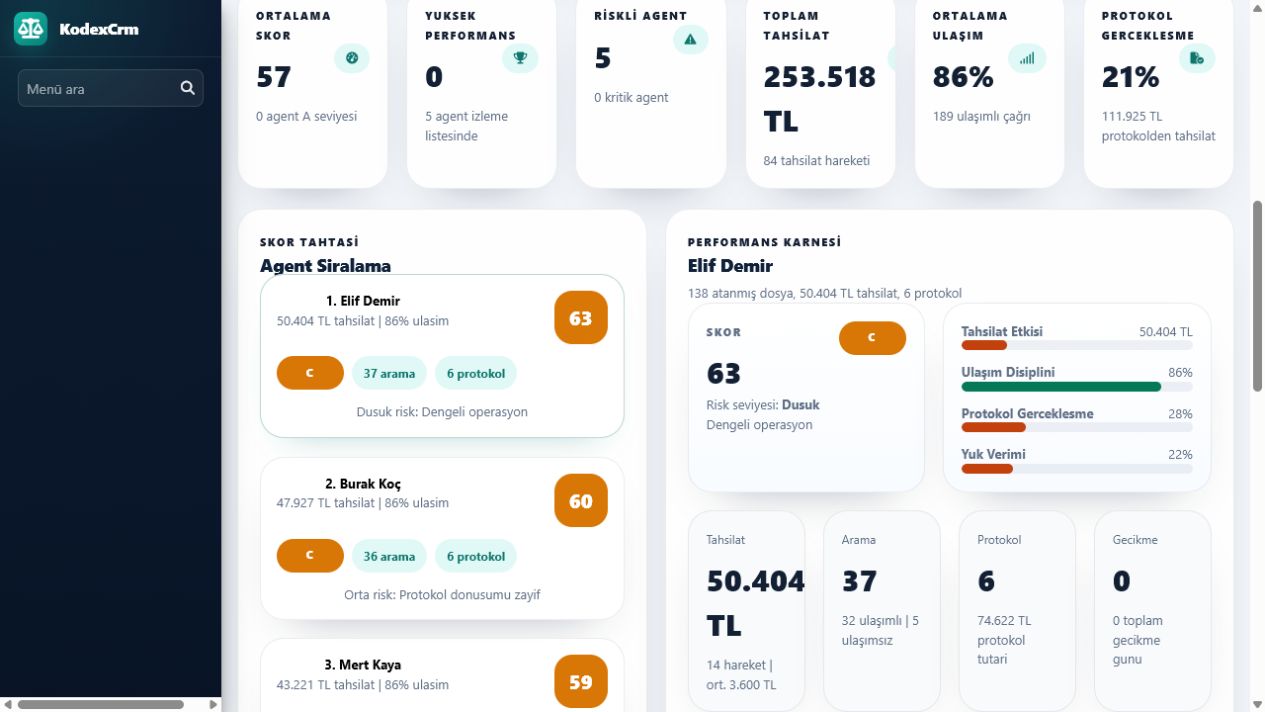
Task: Click '74.622 TL protokol tutarı' text
Action: coord(1004,640)
